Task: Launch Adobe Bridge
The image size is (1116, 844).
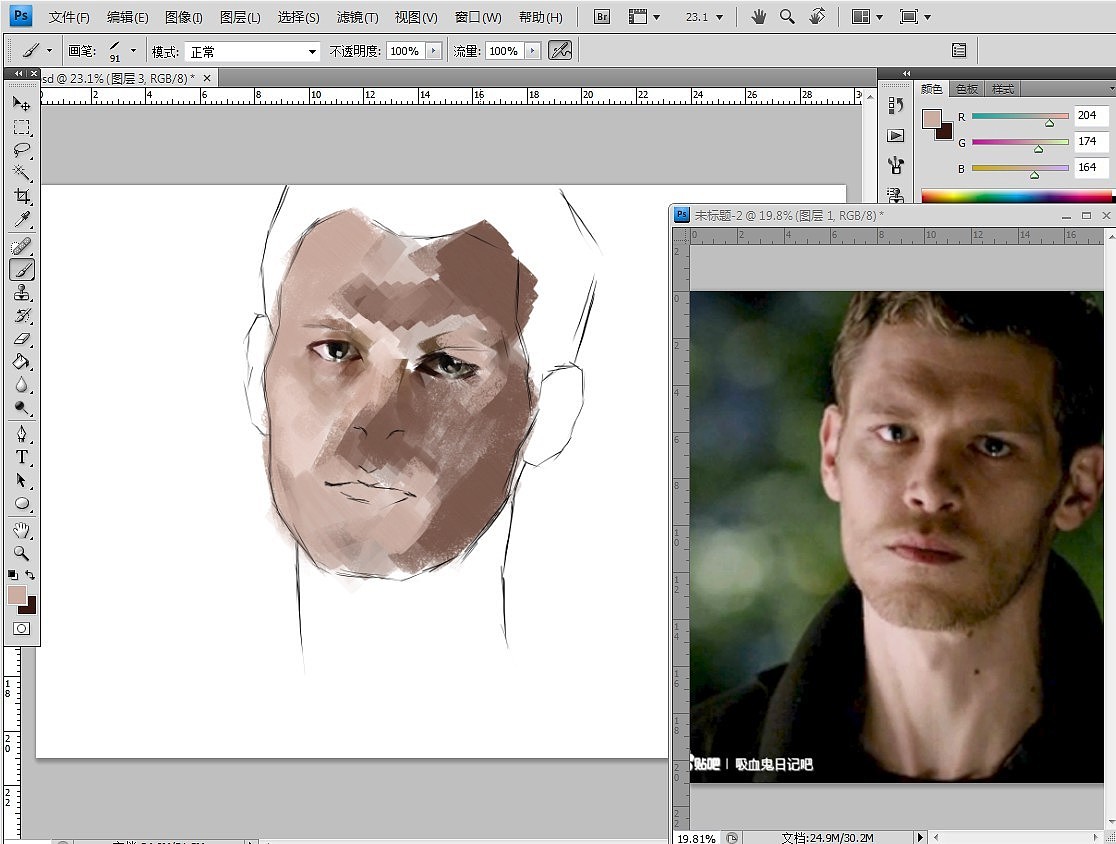Action: [x=601, y=16]
